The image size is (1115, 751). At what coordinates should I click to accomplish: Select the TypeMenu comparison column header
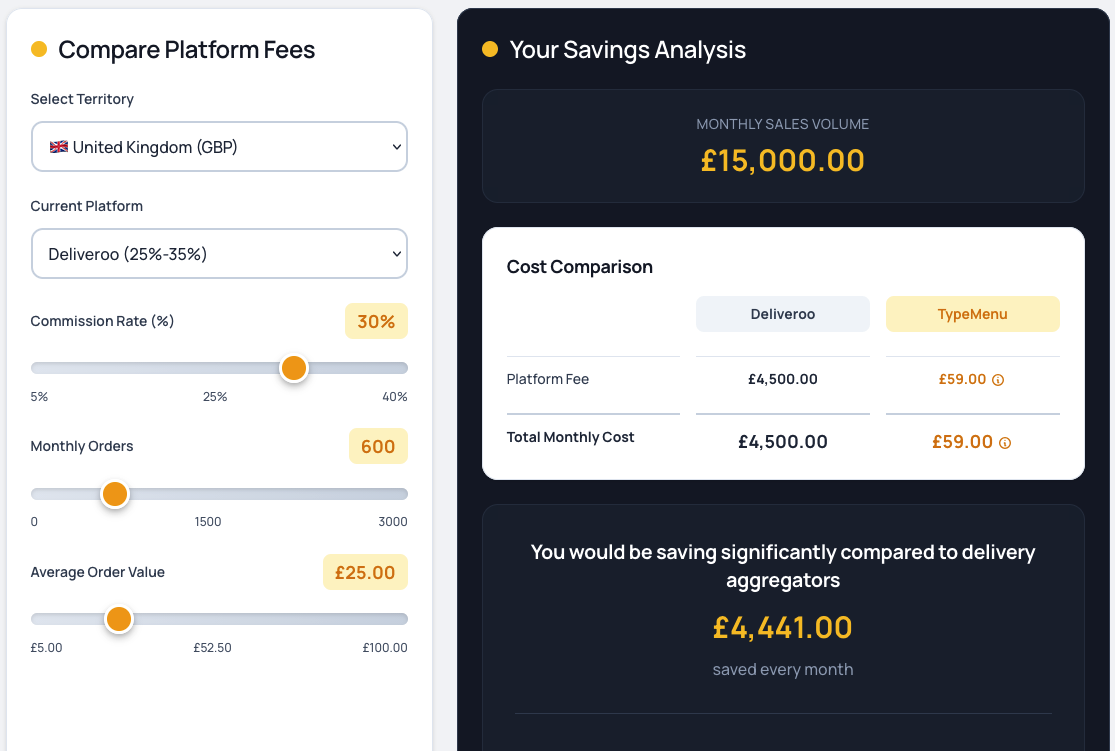coord(972,313)
